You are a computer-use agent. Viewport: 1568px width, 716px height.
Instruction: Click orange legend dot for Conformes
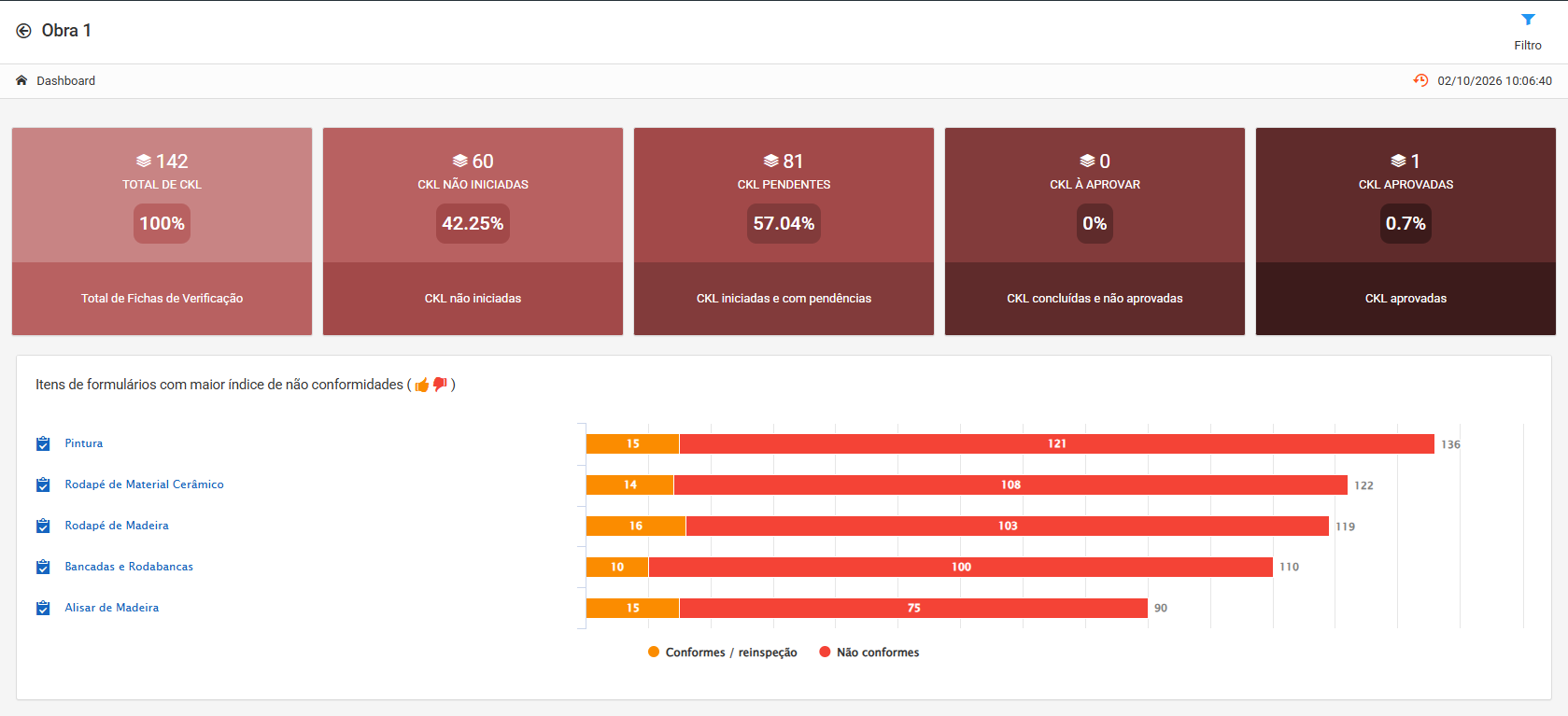(654, 652)
